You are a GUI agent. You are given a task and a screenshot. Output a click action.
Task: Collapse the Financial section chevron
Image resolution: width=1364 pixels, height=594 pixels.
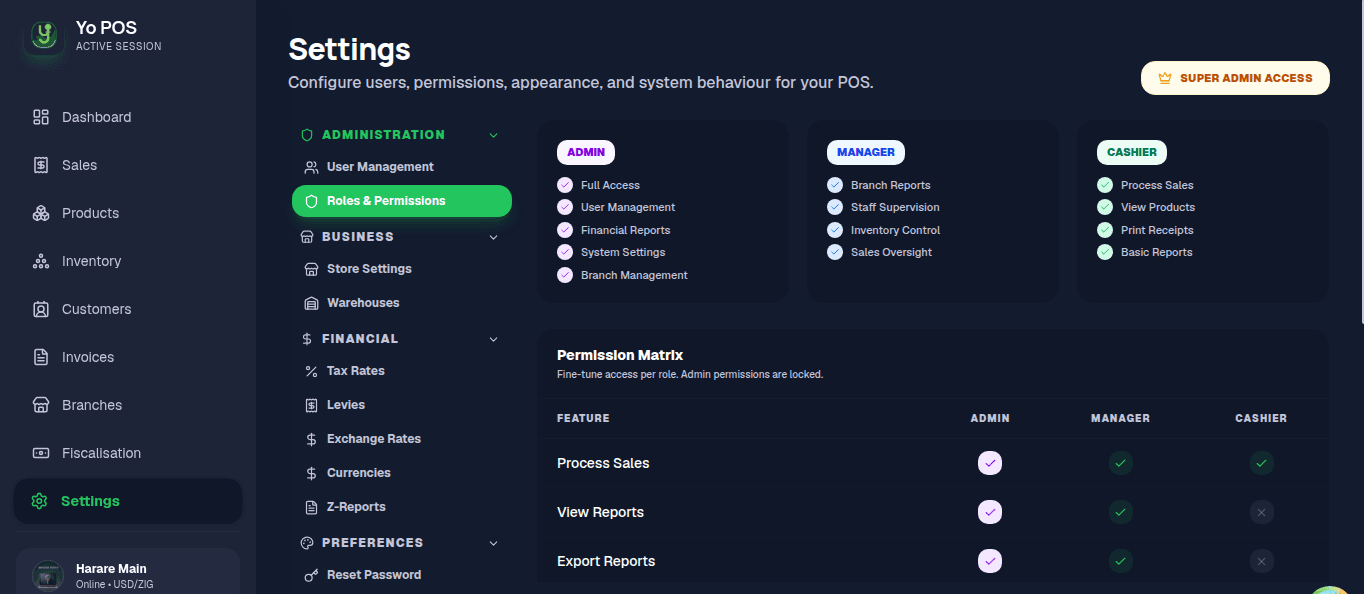(493, 339)
